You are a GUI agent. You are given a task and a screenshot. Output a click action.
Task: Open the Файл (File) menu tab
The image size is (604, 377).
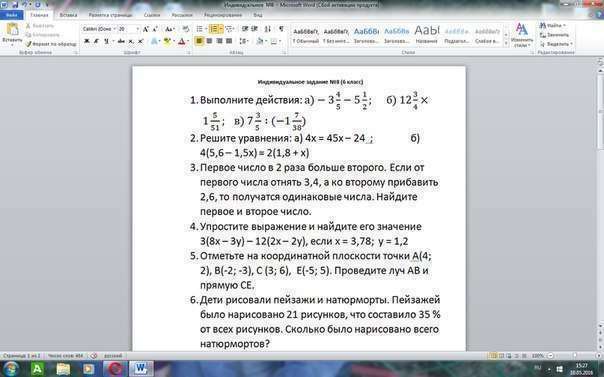(x=12, y=15)
